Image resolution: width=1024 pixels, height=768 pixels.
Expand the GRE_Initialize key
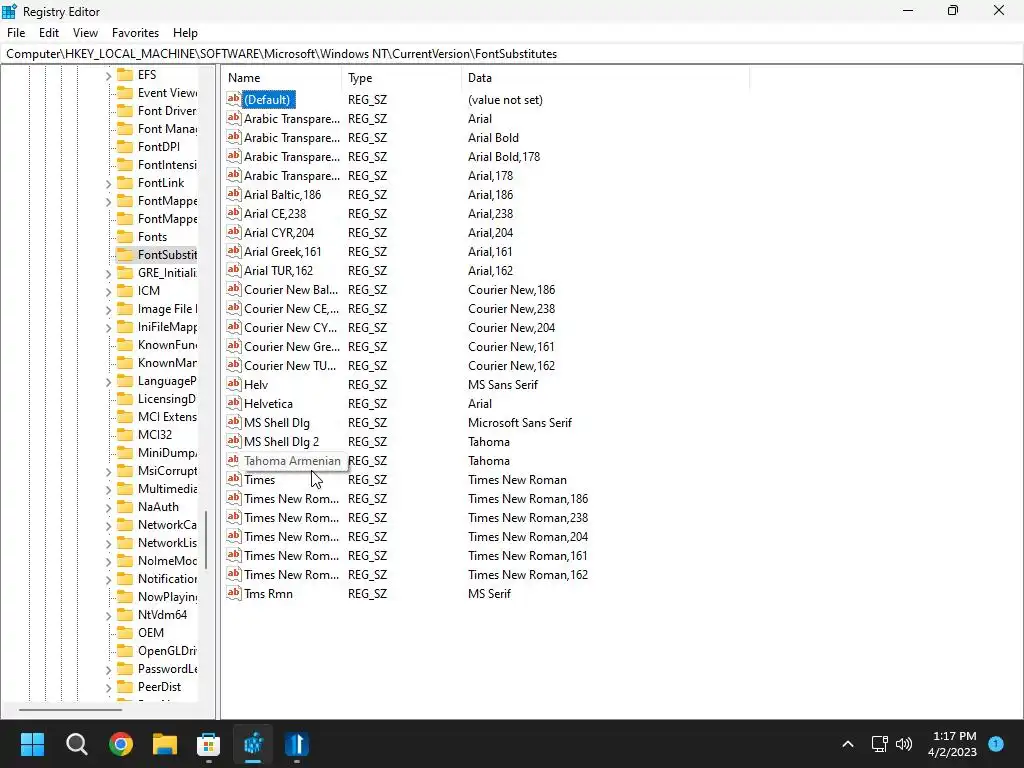coord(108,274)
